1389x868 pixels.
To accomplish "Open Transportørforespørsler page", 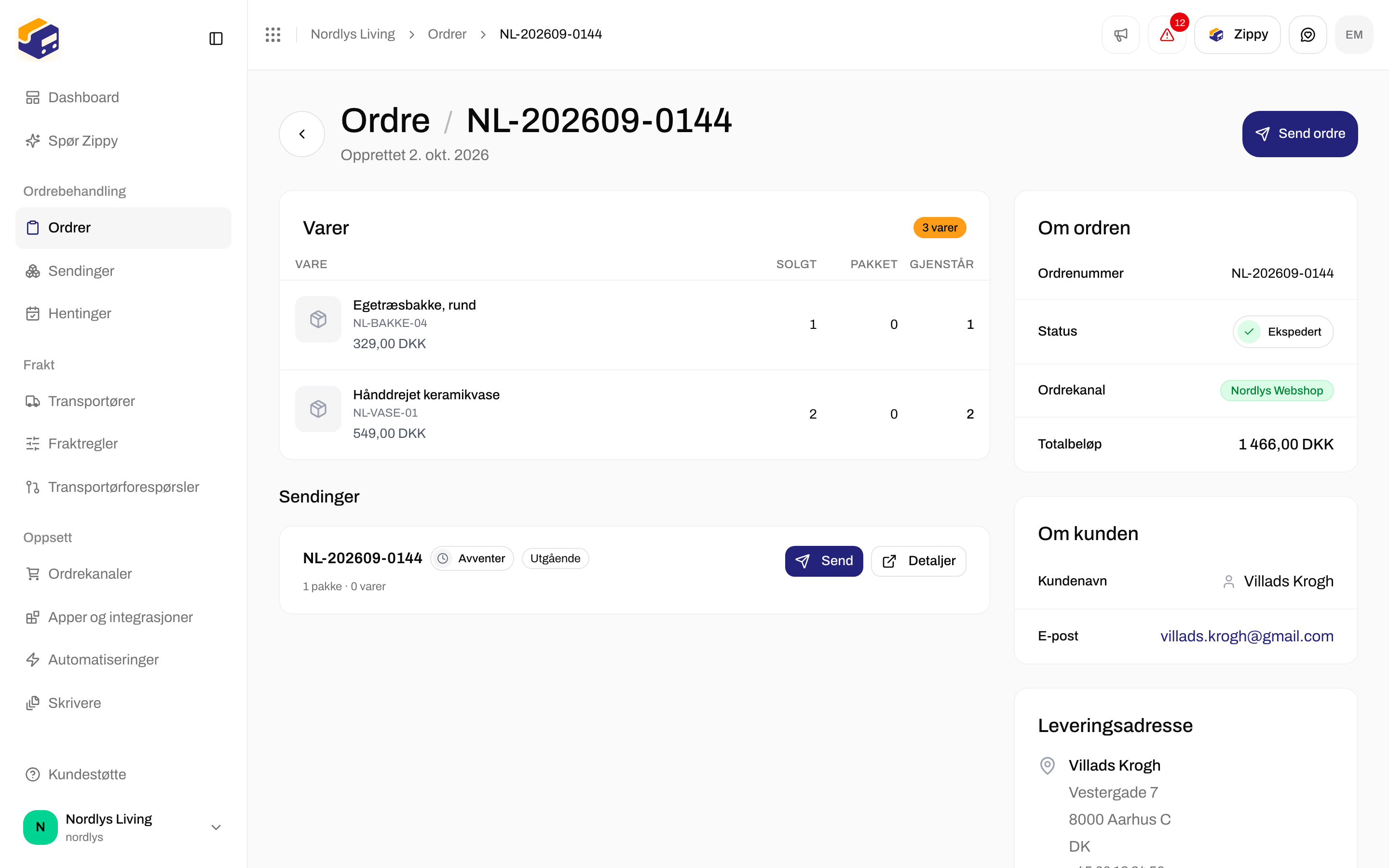I will [x=123, y=487].
